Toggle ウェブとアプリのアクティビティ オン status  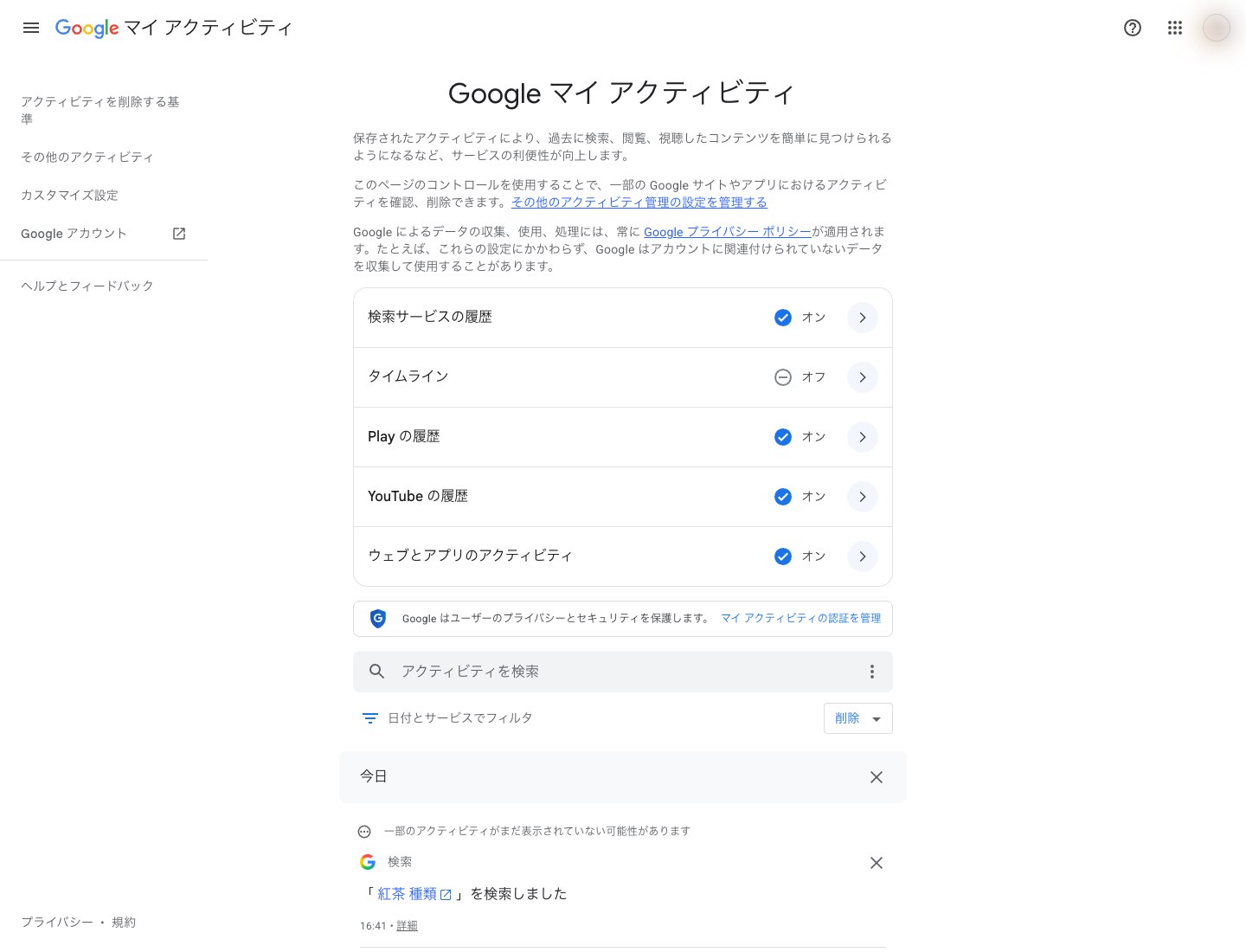pos(800,556)
